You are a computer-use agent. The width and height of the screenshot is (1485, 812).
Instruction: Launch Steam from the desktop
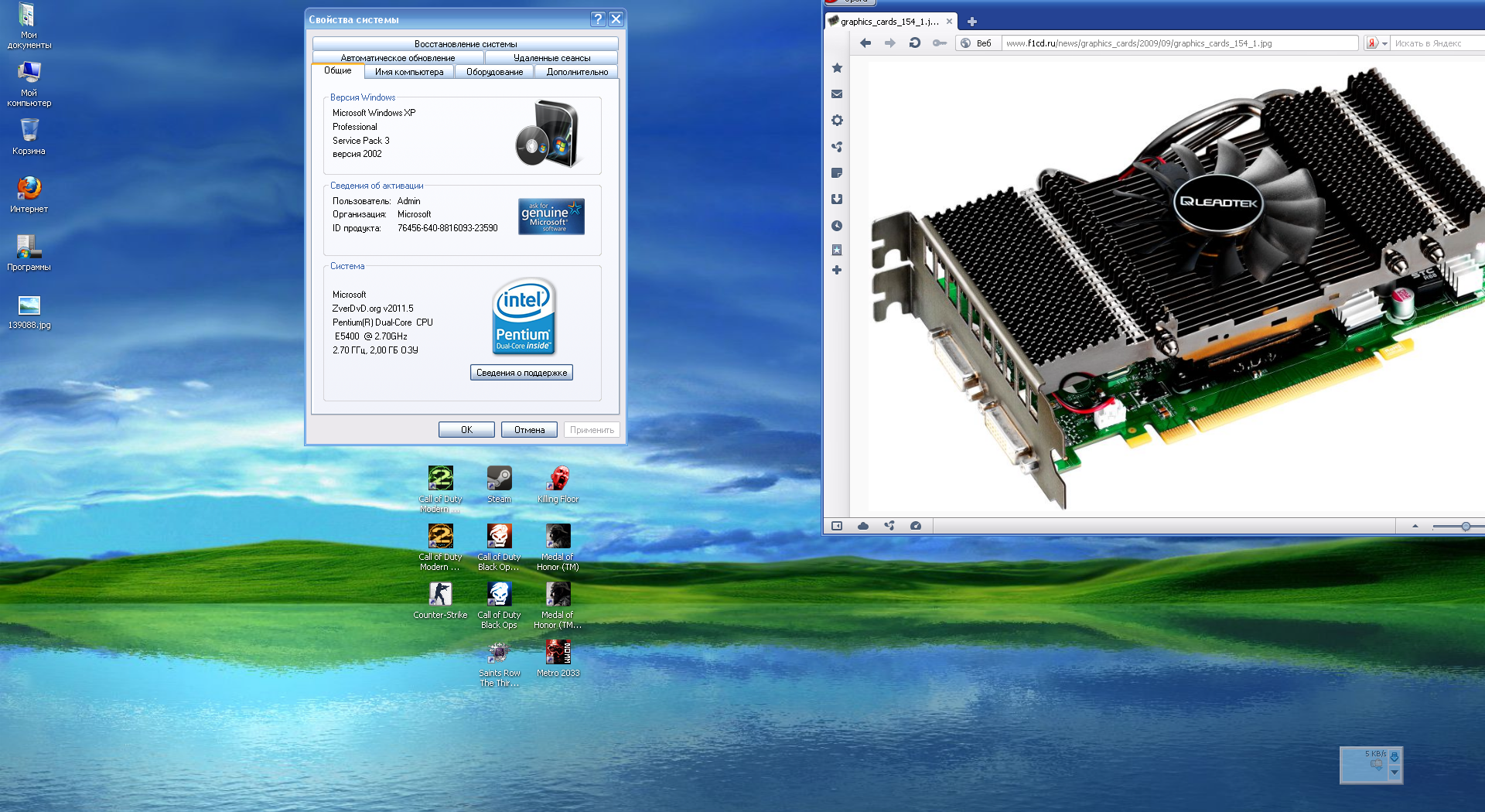pos(499,485)
